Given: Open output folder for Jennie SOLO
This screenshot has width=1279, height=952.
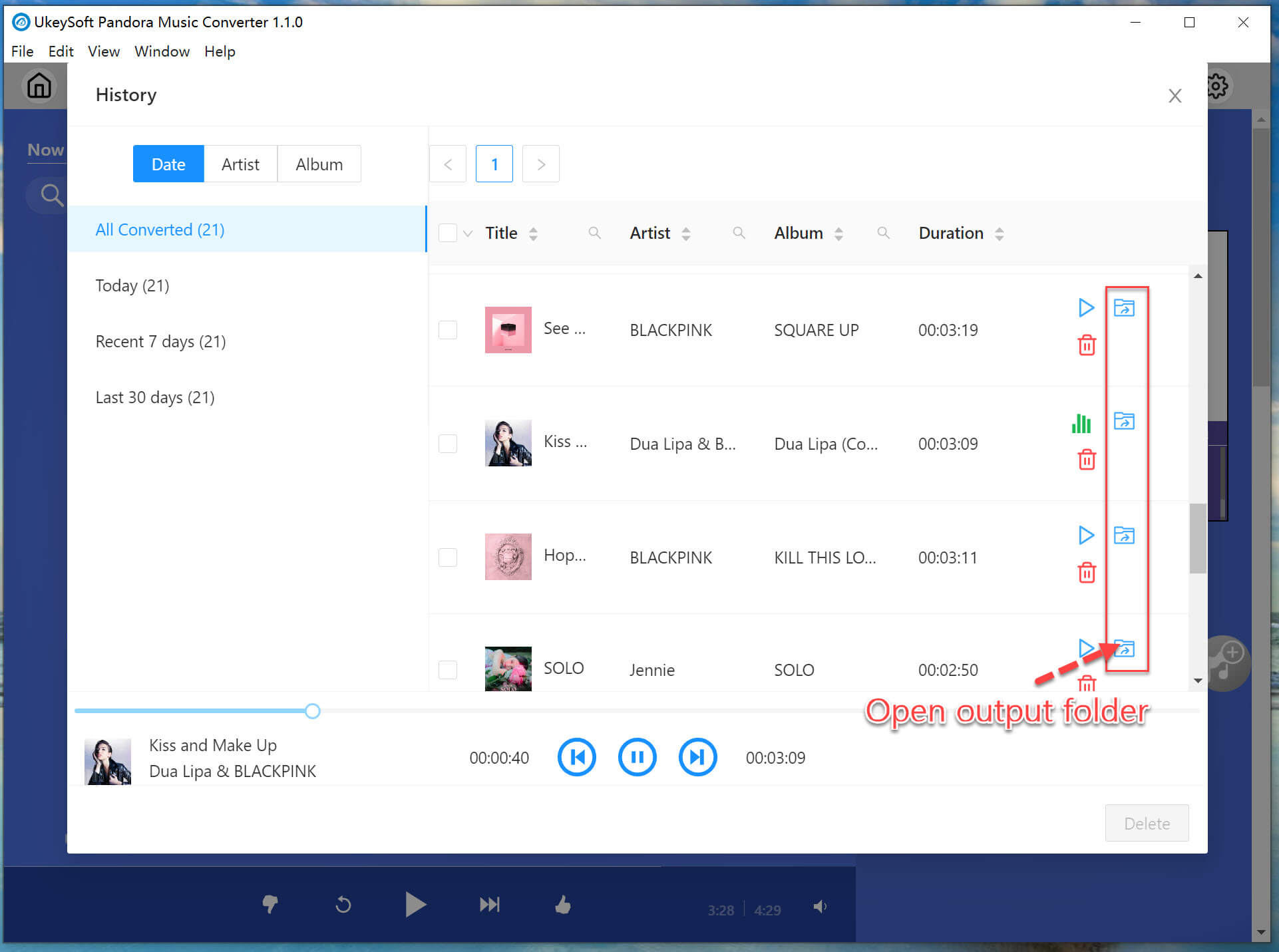Looking at the screenshot, I should tap(1124, 648).
